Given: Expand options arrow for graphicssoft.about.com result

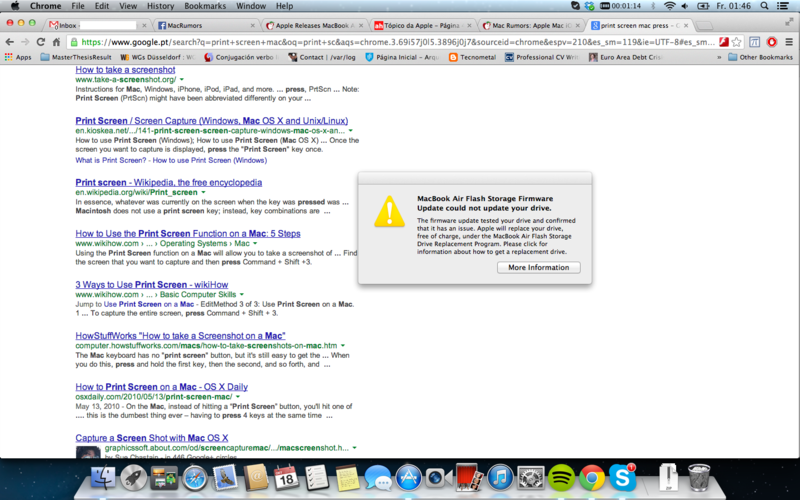Looking at the screenshot, I should (x=355, y=447).
